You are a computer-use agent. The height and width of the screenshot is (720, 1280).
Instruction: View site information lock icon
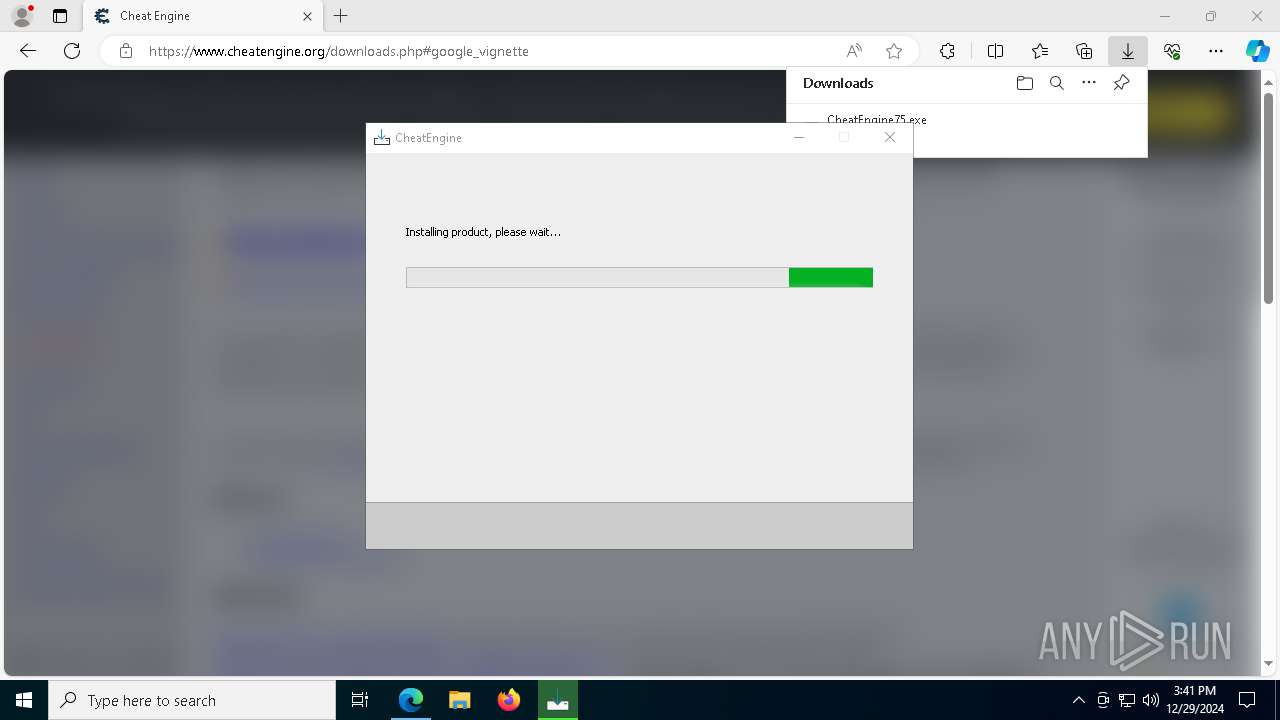(x=126, y=51)
